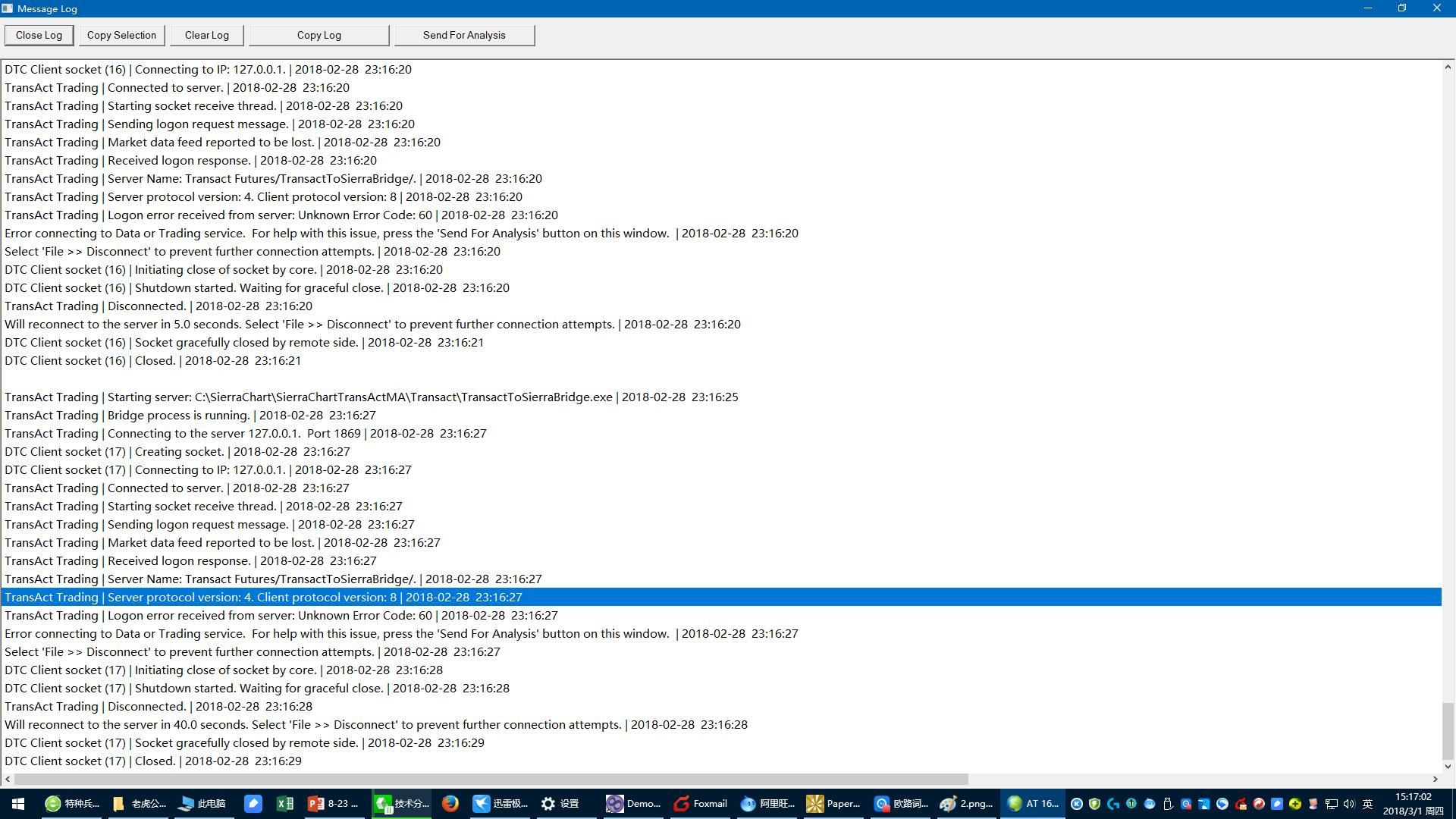Screen dimensions: 1456x819
Task: Click the volume speaker tray icon
Action: pyautogui.click(x=1348, y=804)
